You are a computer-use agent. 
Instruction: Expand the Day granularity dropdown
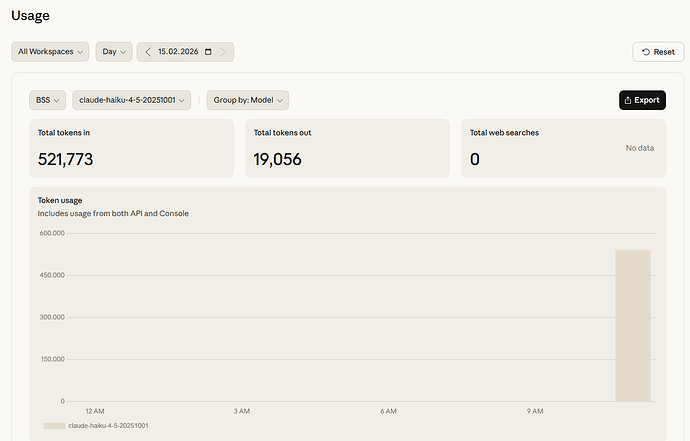point(114,51)
